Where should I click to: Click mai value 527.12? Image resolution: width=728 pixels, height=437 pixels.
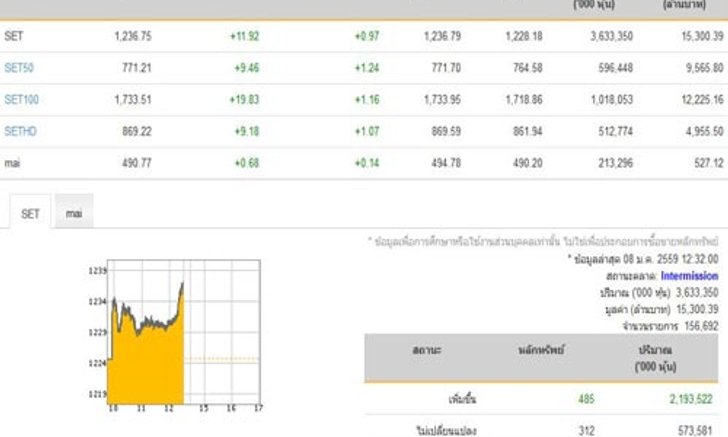coord(709,163)
